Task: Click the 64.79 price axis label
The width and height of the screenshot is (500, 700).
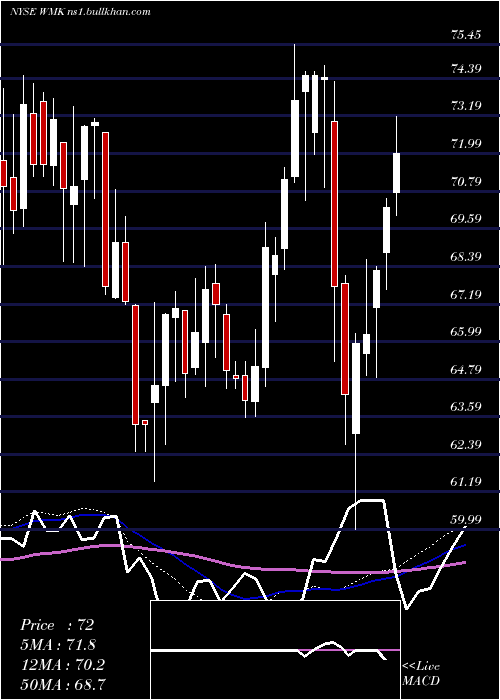Action: coord(466,370)
